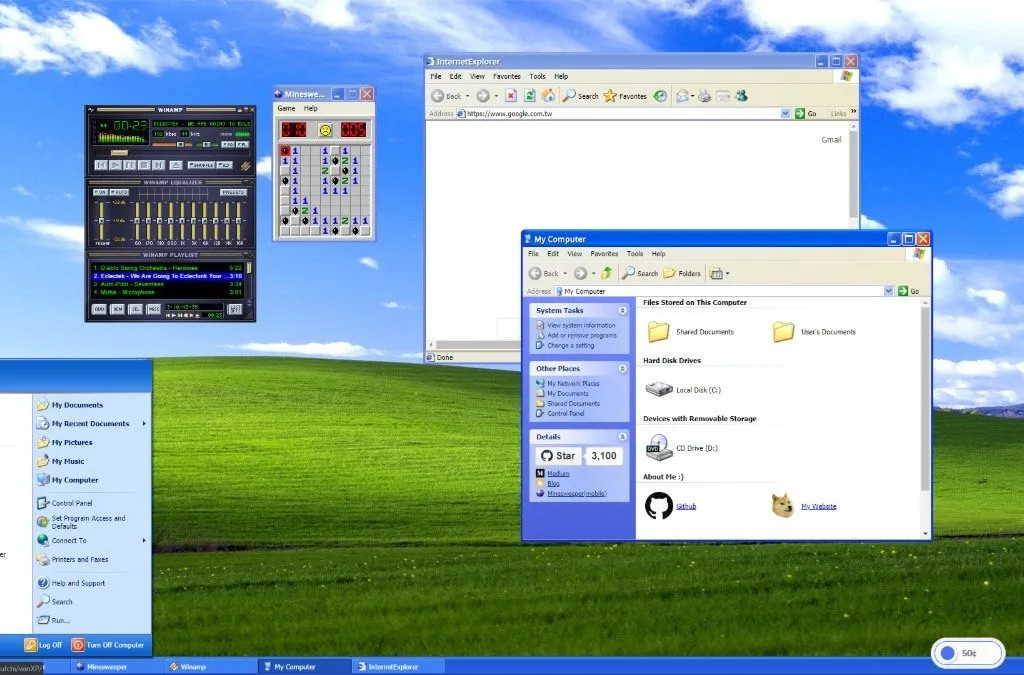Click Winamp play button
The width and height of the screenshot is (1024, 675).
tap(115, 165)
